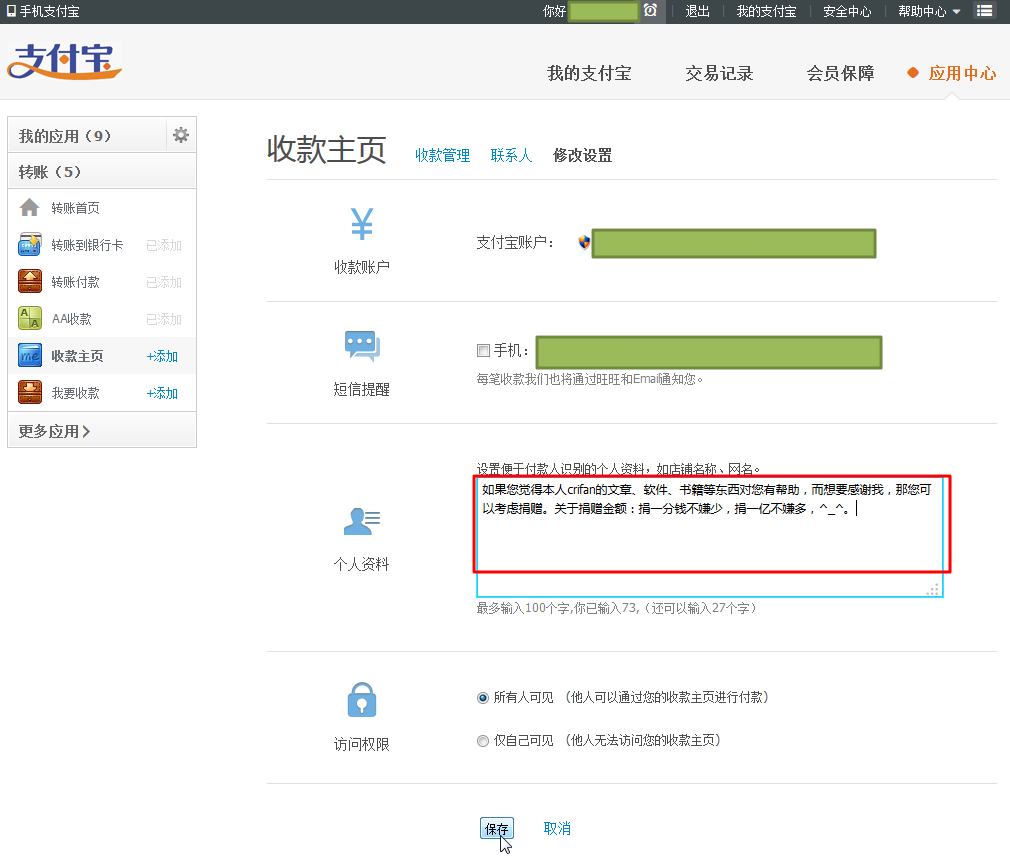
Task: Click the Alipay logo
Action: point(64,61)
